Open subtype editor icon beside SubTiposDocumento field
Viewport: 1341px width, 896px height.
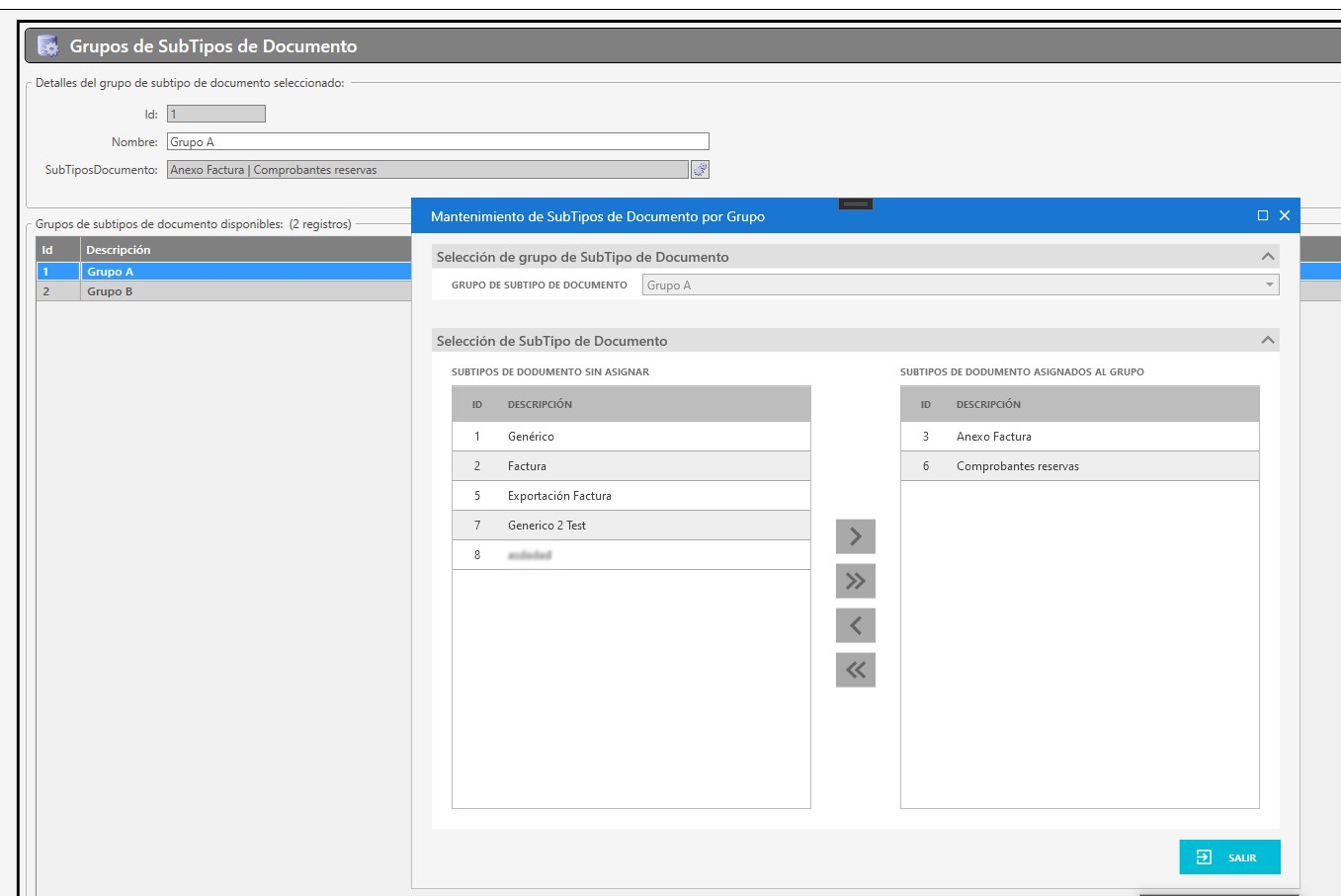click(700, 170)
